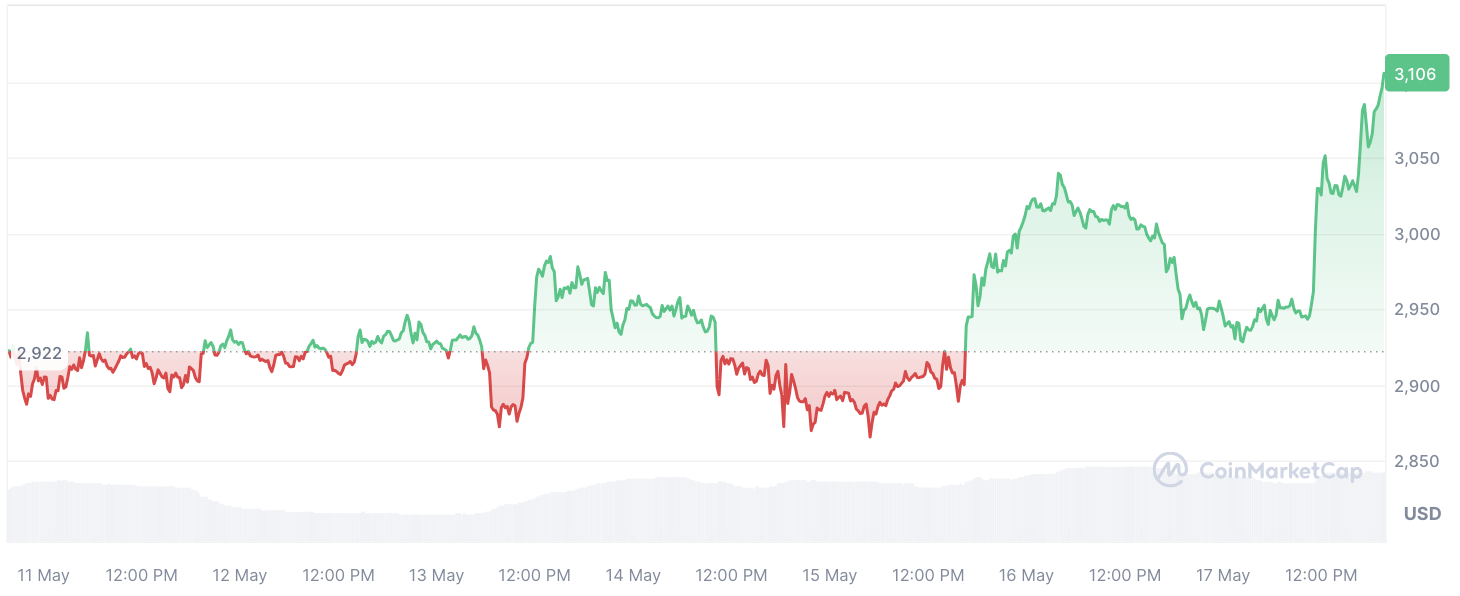Viewport: 1460px width, 596px height.
Task: Select the 2,900 y-axis price label
Action: (x=1416, y=386)
